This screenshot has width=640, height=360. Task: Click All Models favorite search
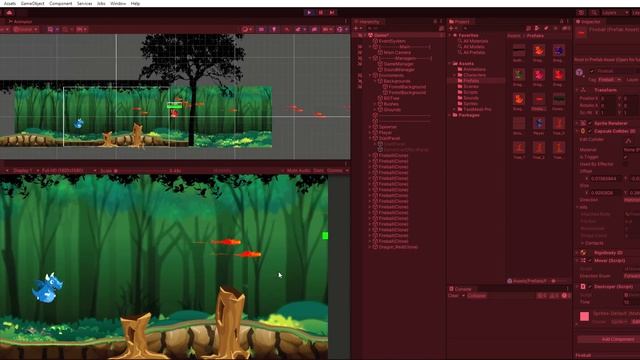coord(473,47)
